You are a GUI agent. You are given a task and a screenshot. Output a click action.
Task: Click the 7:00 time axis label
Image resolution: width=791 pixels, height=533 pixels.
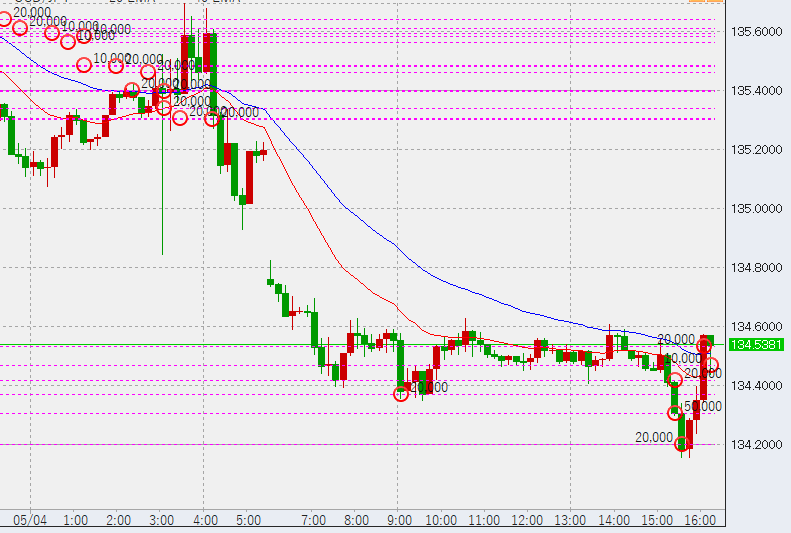(x=313, y=521)
